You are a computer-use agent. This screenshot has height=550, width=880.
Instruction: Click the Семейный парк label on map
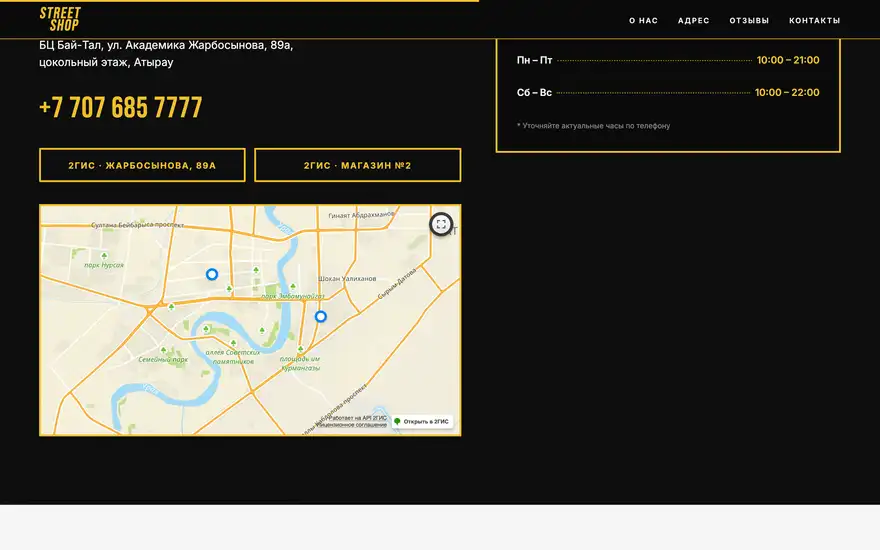click(x=163, y=360)
